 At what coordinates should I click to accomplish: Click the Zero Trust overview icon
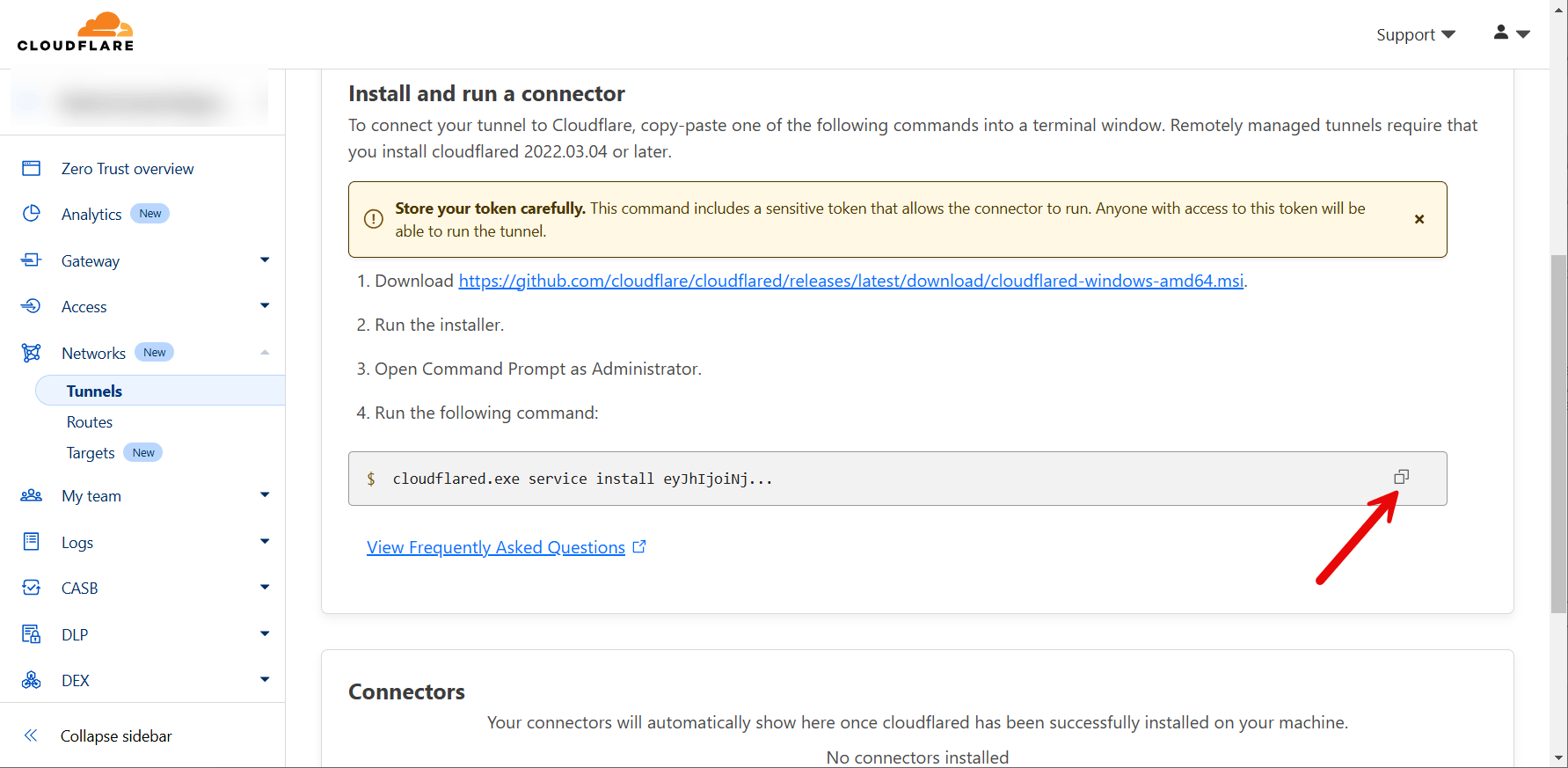pos(32,168)
